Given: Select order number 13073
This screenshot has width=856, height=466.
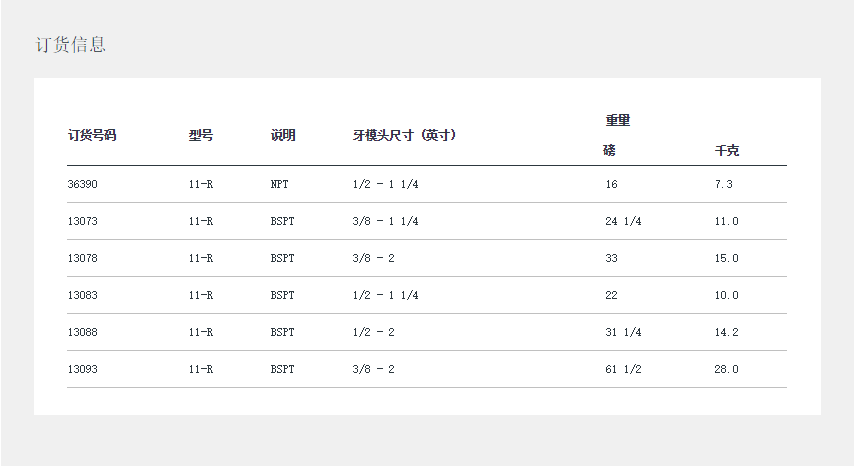Looking at the screenshot, I should point(83,221).
